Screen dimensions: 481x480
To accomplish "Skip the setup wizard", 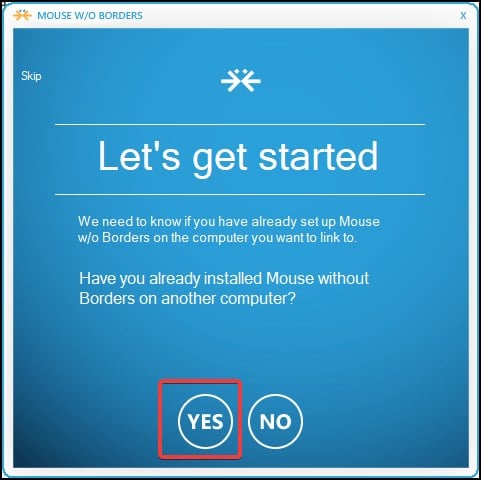I will 31,76.
